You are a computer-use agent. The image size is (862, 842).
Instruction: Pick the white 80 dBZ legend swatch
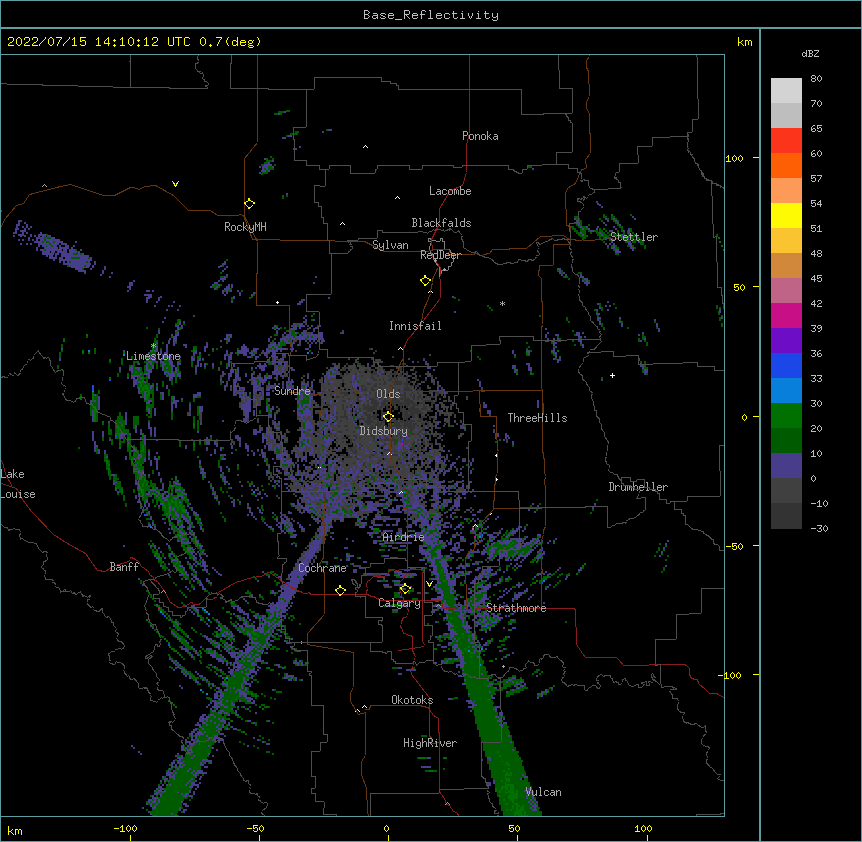click(786, 91)
